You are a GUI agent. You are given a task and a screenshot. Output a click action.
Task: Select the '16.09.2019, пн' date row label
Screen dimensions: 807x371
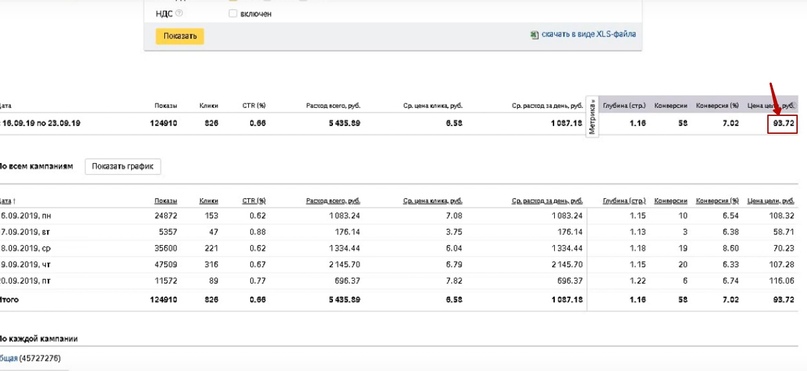pos(25,216)
